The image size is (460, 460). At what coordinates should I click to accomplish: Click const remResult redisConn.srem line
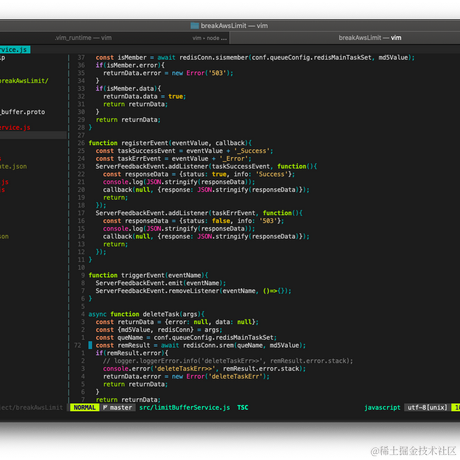pos(201,345)
